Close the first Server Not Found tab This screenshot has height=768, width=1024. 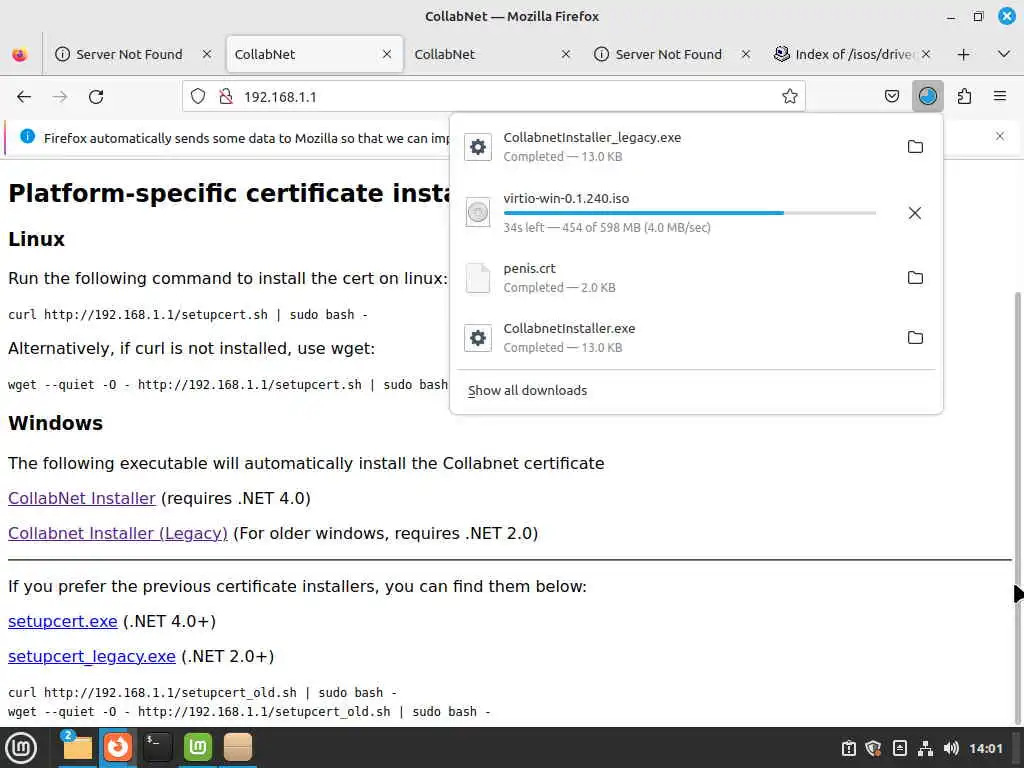207,54
